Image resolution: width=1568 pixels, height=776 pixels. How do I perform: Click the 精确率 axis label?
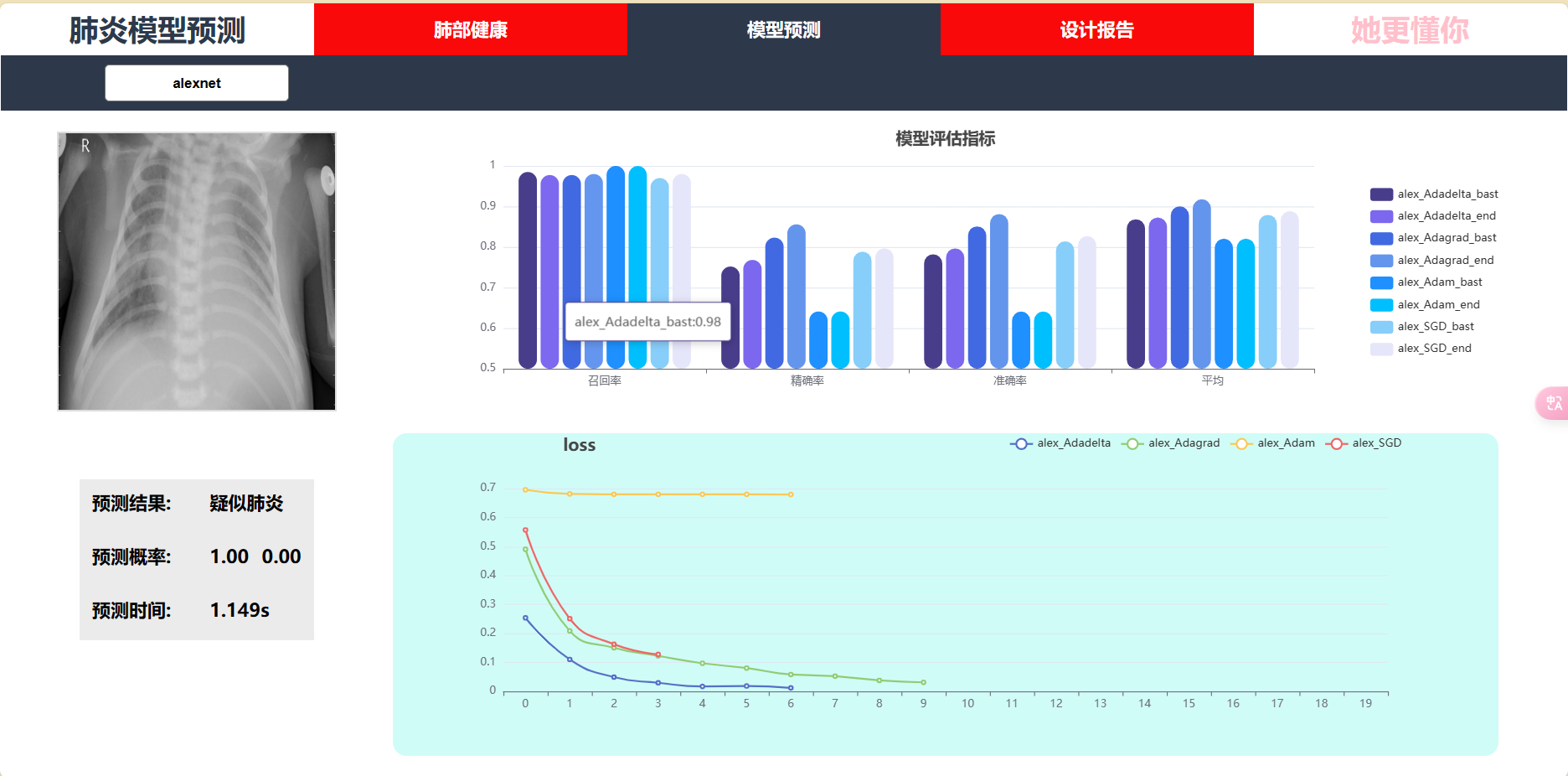[x=807, y=380]
